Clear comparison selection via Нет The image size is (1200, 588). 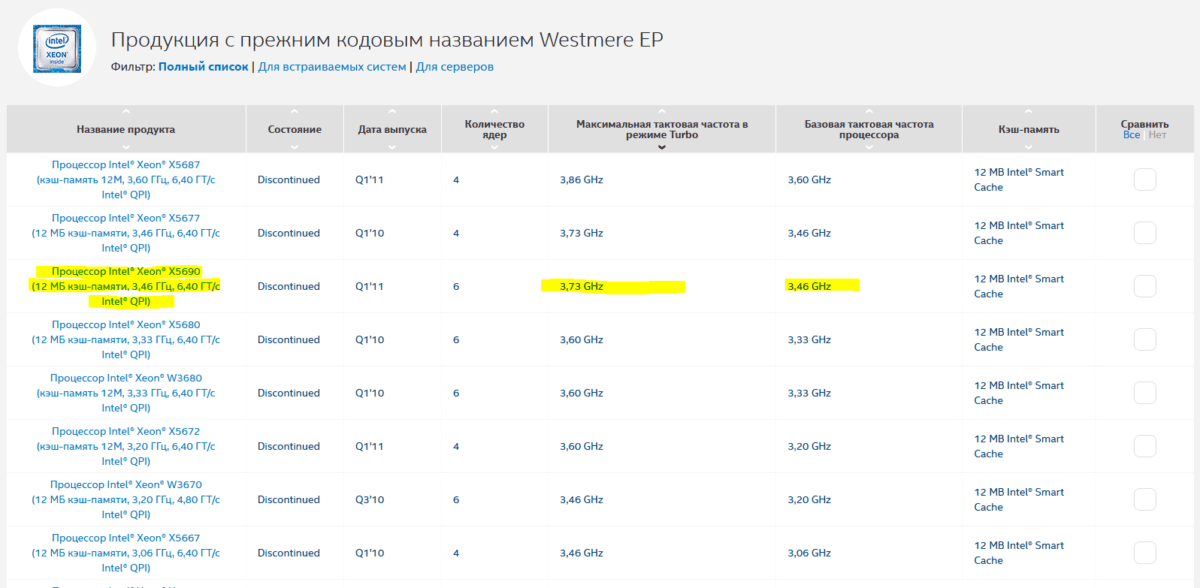[x=1157, y=135]
